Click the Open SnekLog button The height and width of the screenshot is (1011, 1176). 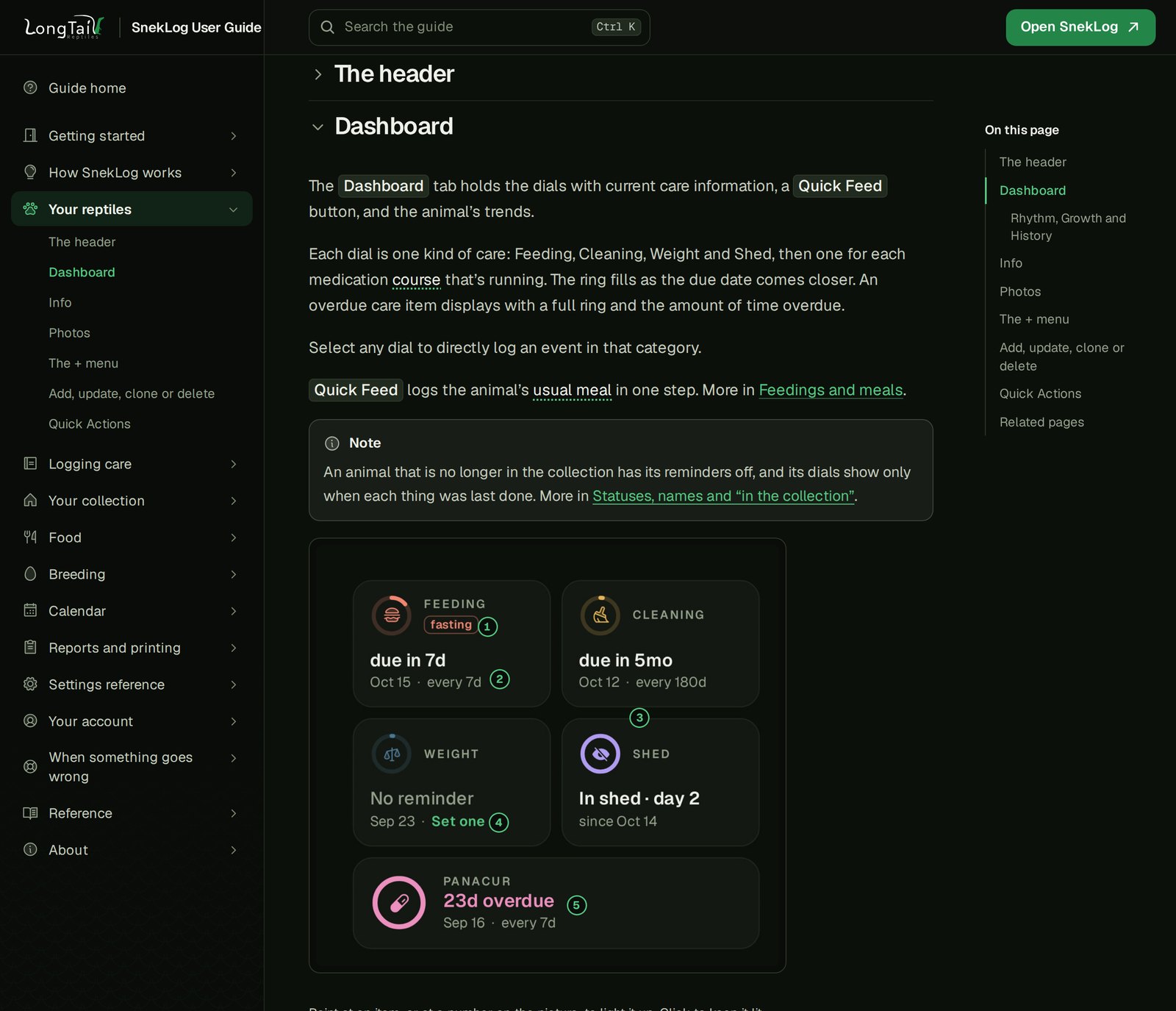(x=1080, y=27)
